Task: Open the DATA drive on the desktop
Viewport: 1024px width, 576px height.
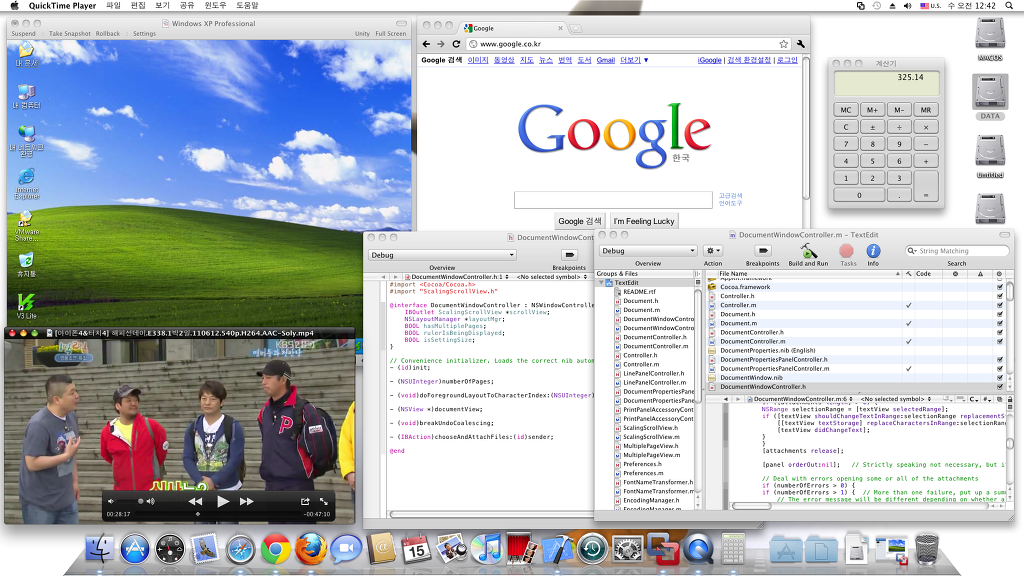Action: (990, 97)
